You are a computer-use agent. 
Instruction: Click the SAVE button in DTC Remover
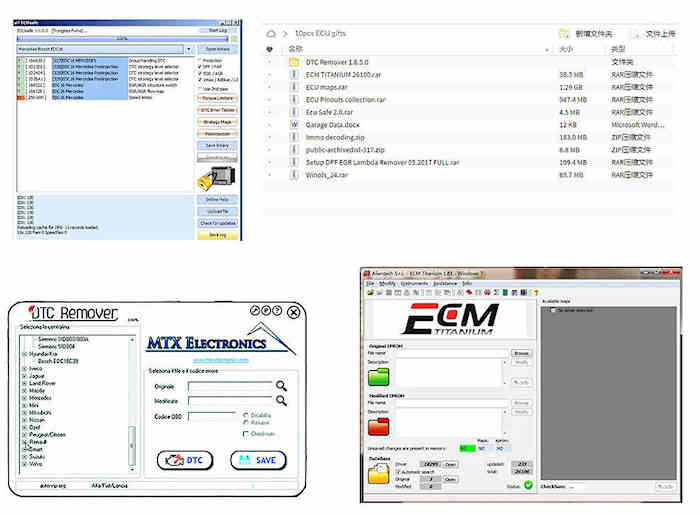pyautogui.click(x=258, y=460)
